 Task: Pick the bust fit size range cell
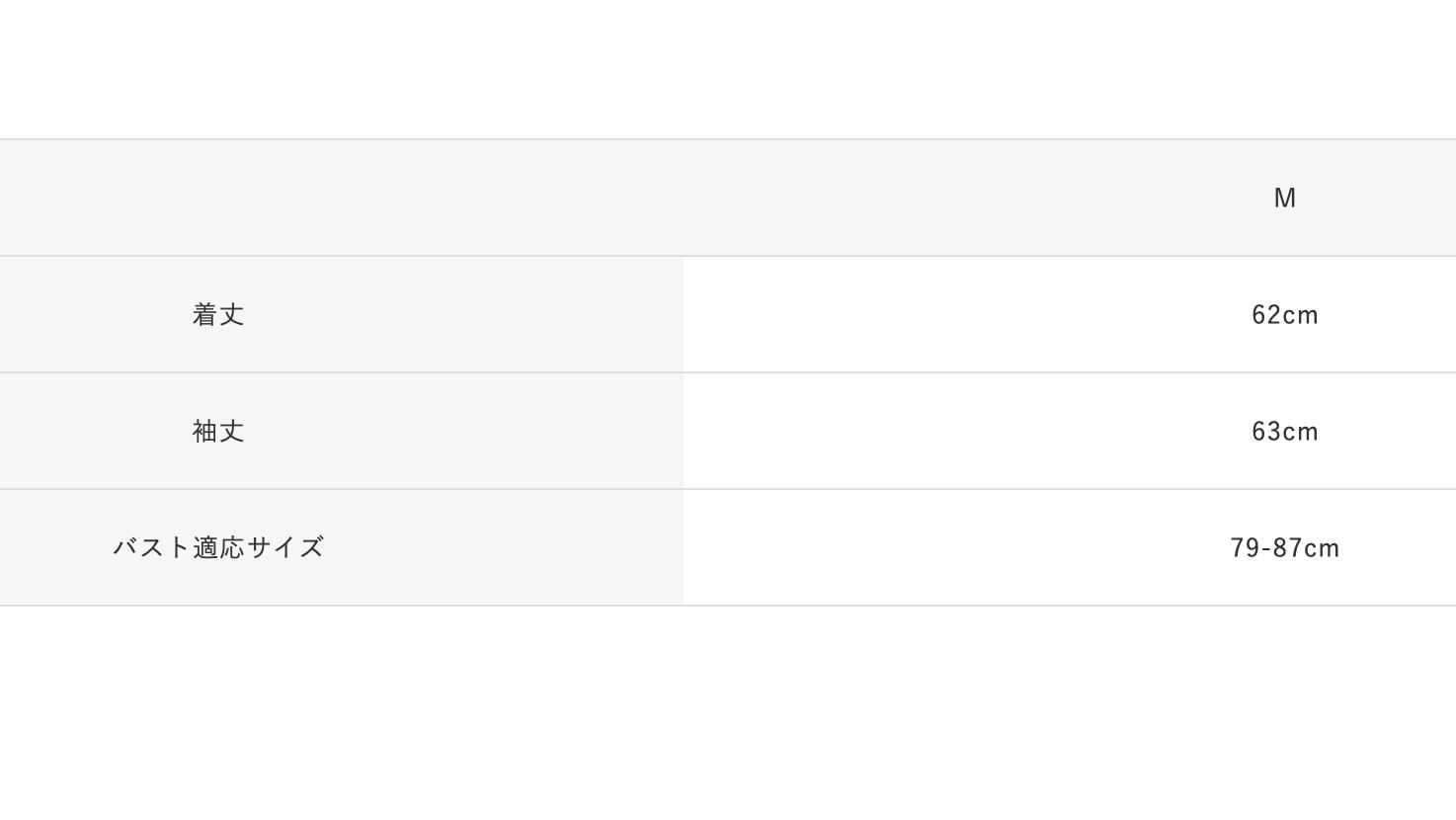tap(1284, 547)
